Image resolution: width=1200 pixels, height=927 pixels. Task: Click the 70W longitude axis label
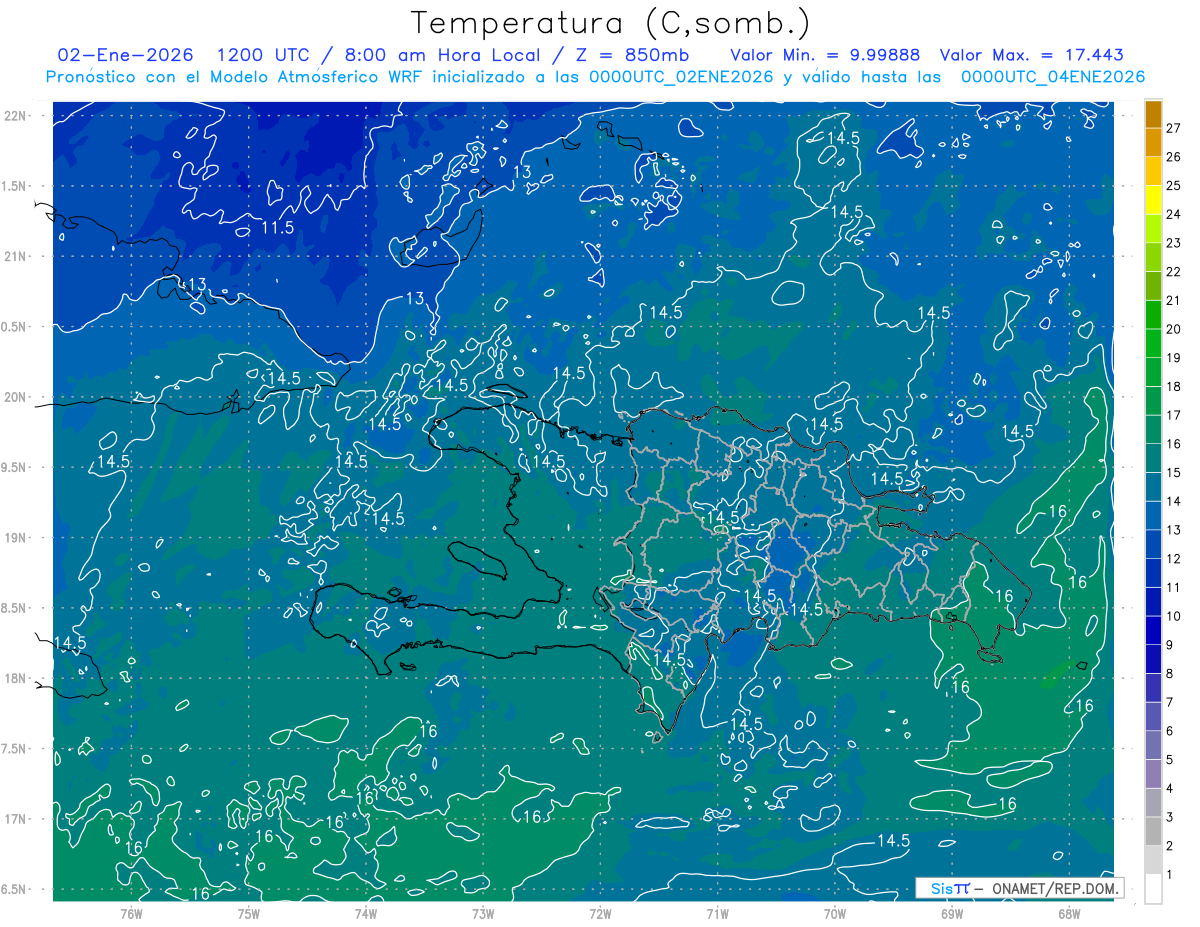(x=834, y=913)
